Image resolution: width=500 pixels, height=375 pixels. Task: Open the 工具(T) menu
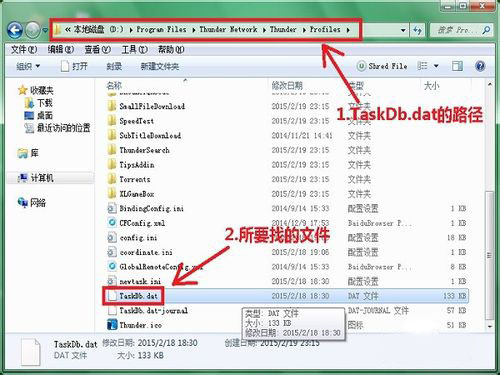pyautogui.click(x=134, y=50)
